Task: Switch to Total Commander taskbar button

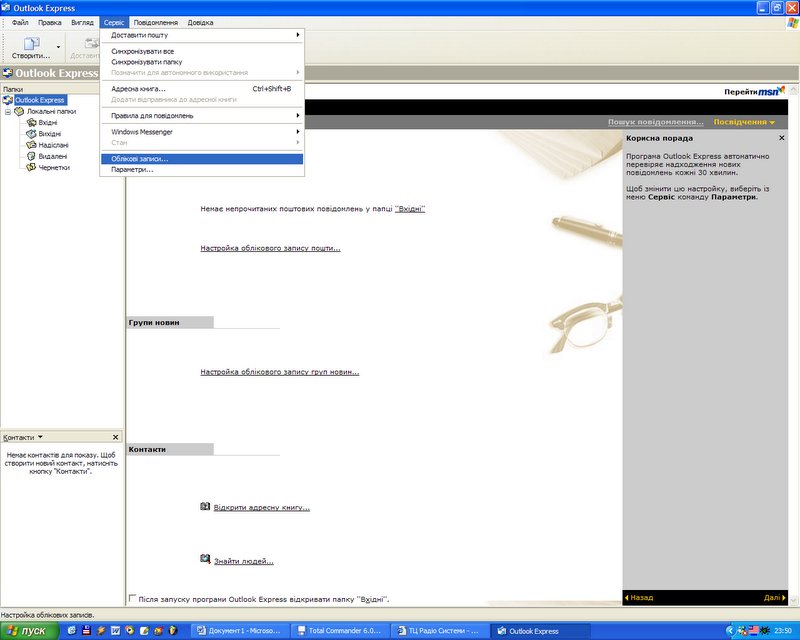Action: click(340, 631)
